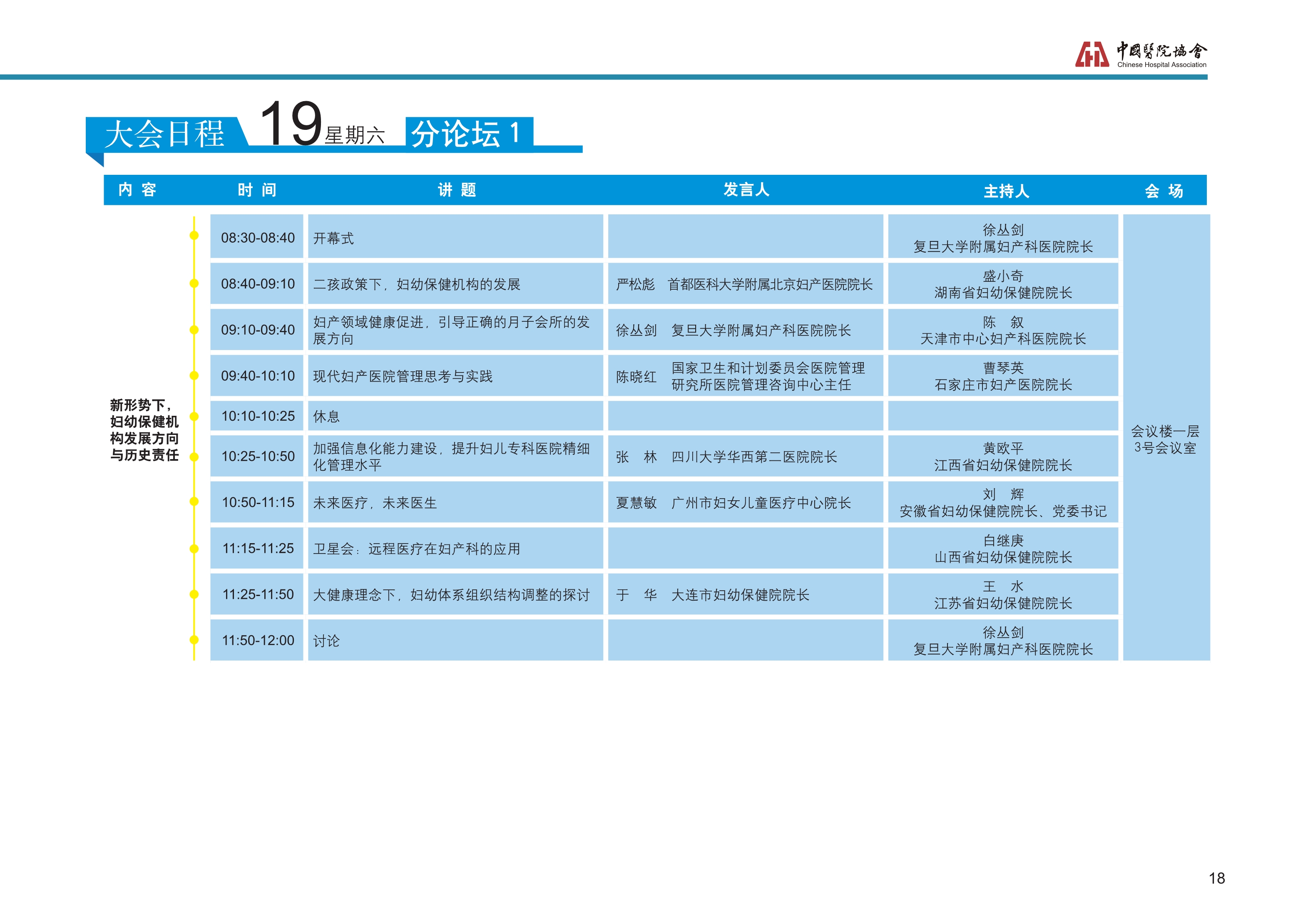Click host 曹琴英 cell

[1003, 375]
